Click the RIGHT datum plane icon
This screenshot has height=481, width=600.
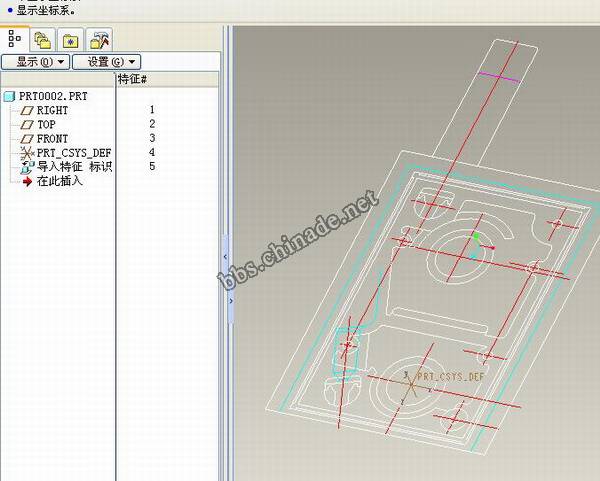click(27, 110)
